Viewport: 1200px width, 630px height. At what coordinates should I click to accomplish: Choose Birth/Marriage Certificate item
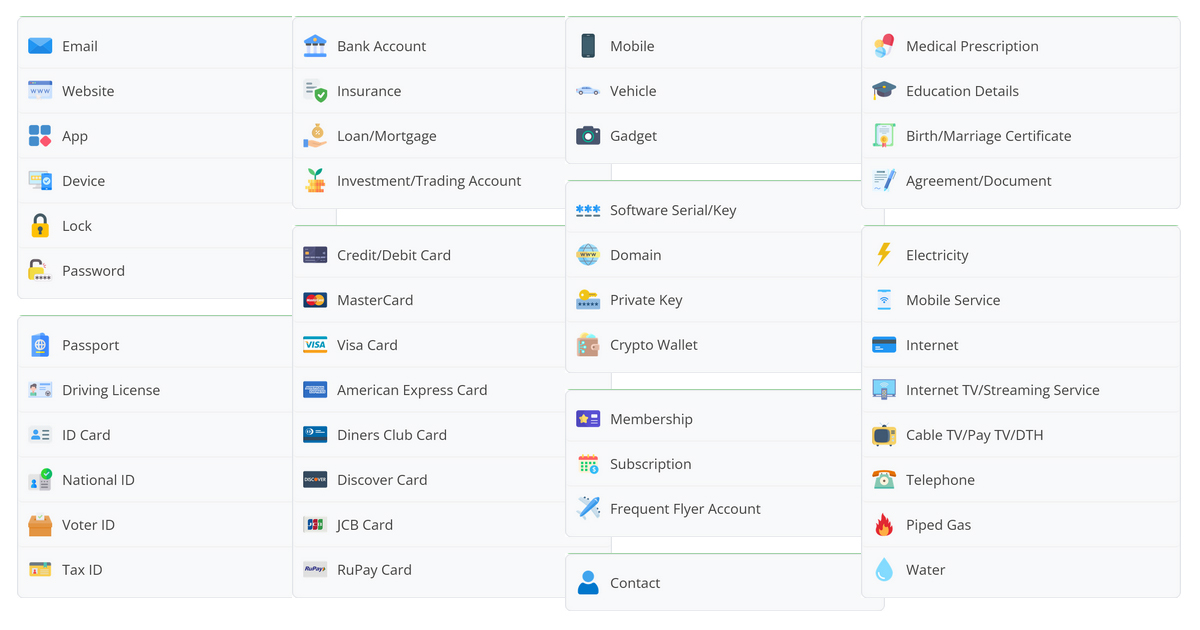point(988,136)
